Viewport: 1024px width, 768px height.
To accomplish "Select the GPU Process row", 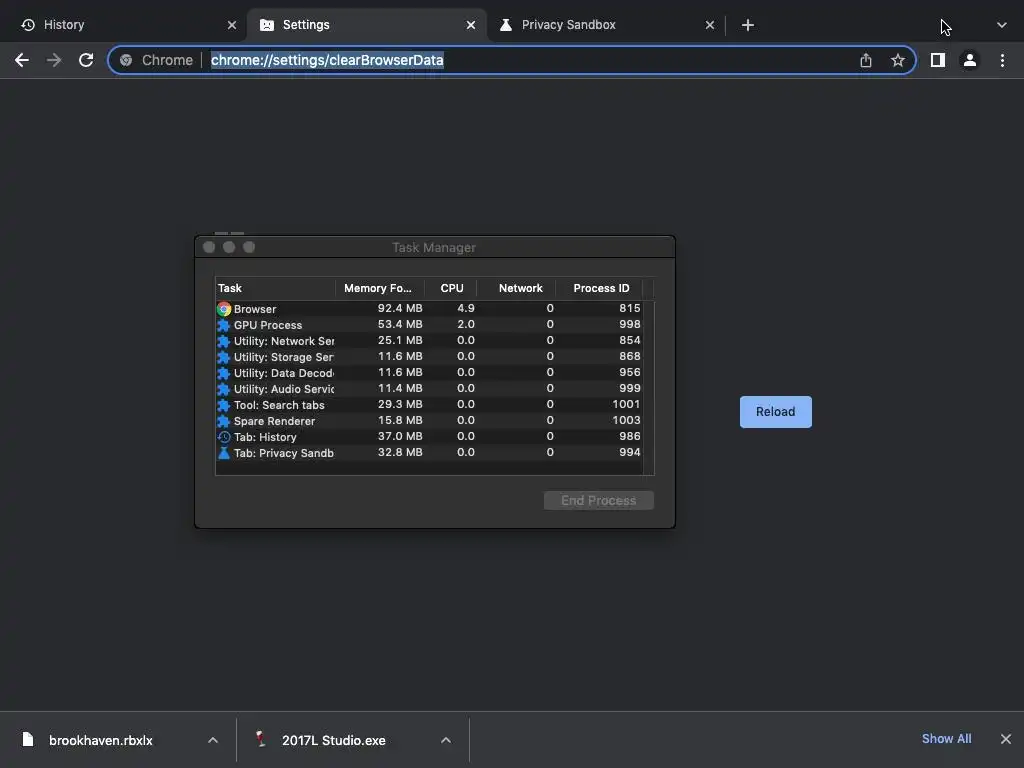I will pos(429,325).
